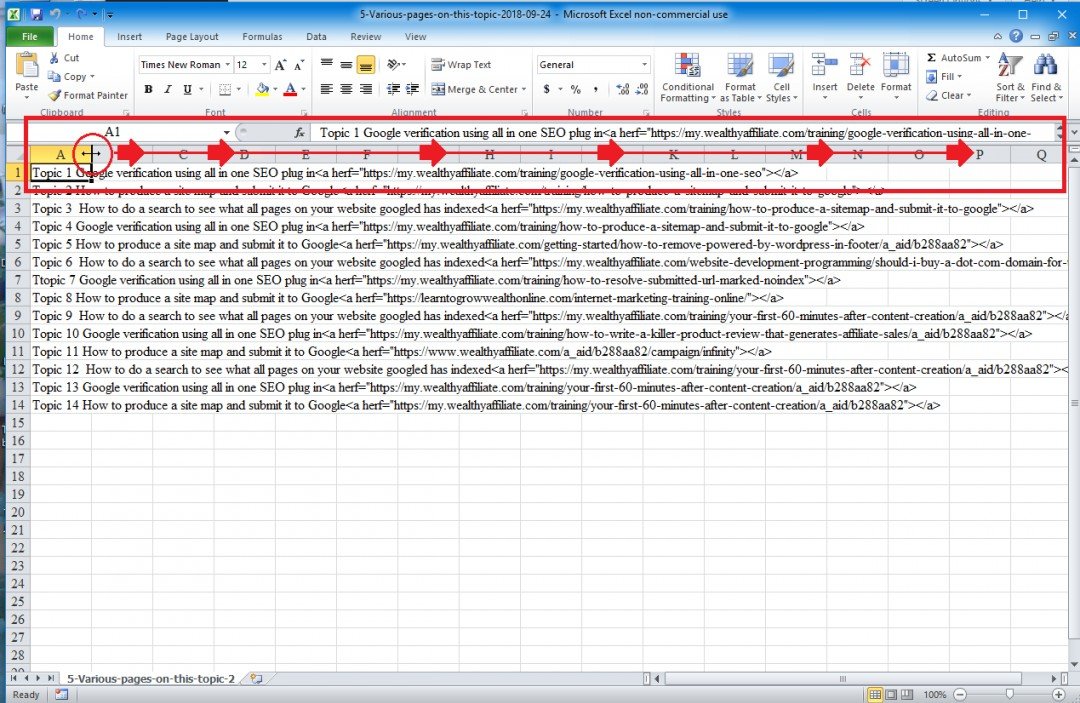Click the Decrease Decimal icon
This screenshot has height=703, width=1080.
click(642, 89)
